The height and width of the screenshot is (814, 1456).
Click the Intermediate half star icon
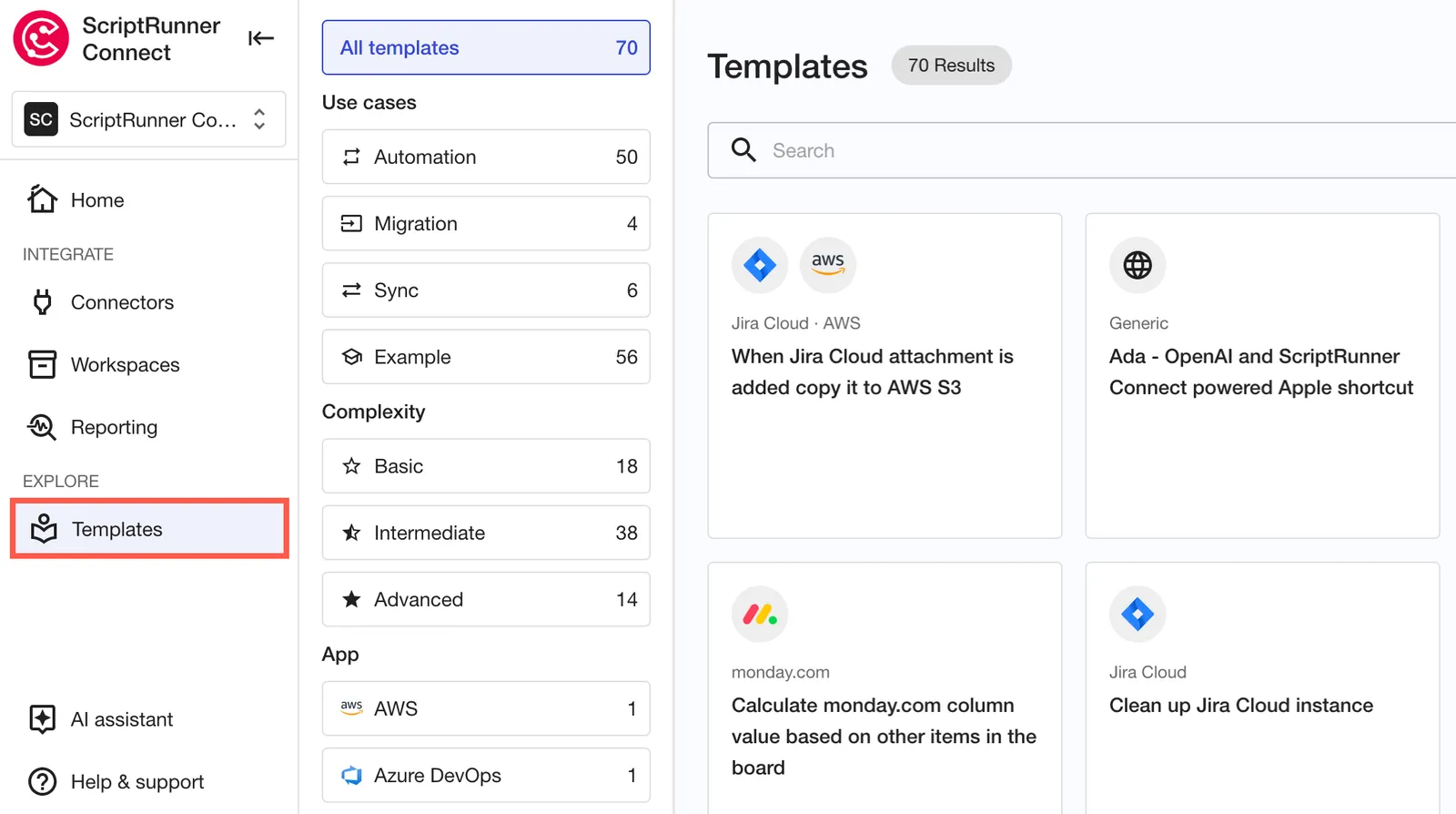(x=351, y=533)
